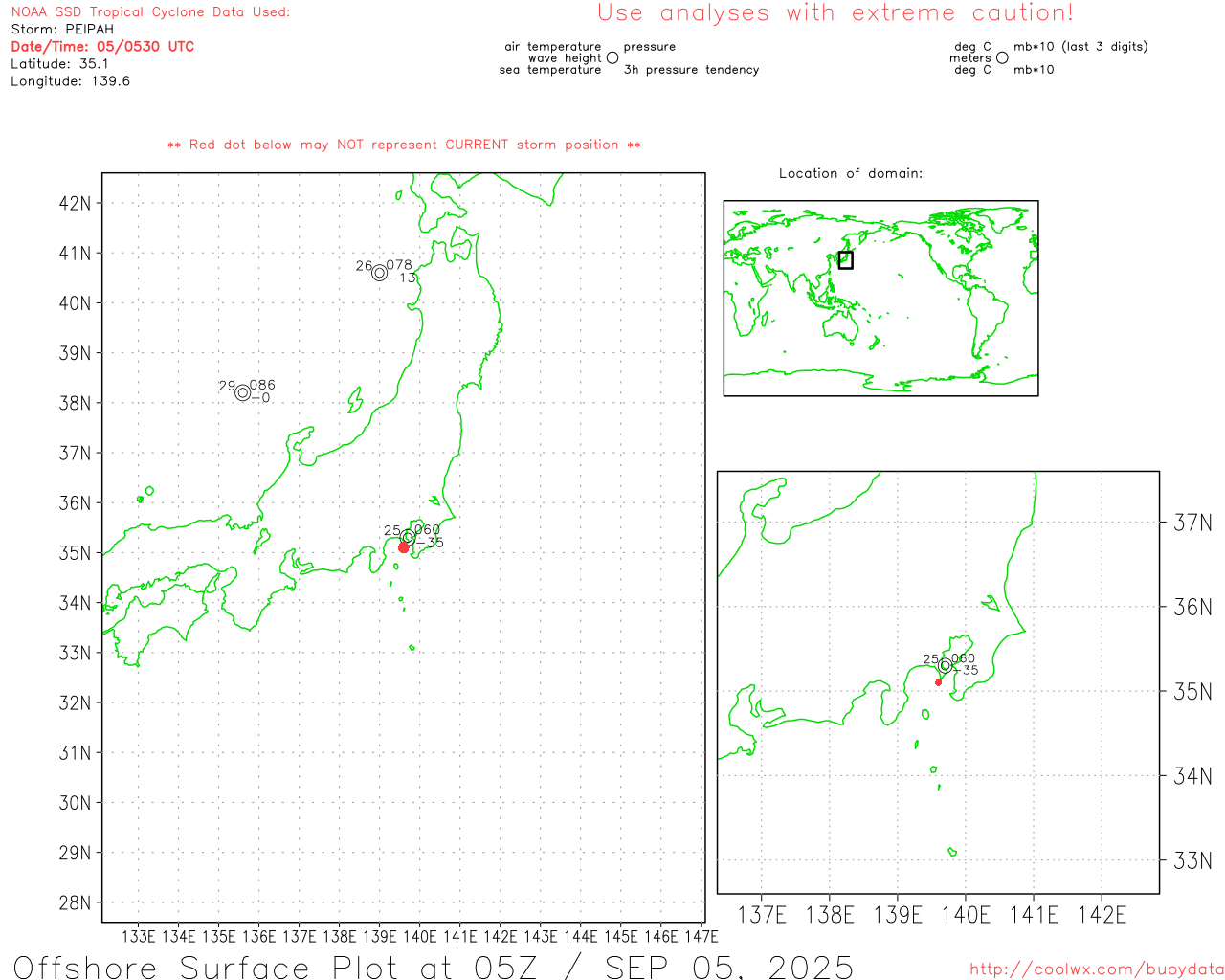This screenshot has width=1225, height=980.
Task: Click pressure tendency -35 on inset map
Action: (x=965, y=670)
